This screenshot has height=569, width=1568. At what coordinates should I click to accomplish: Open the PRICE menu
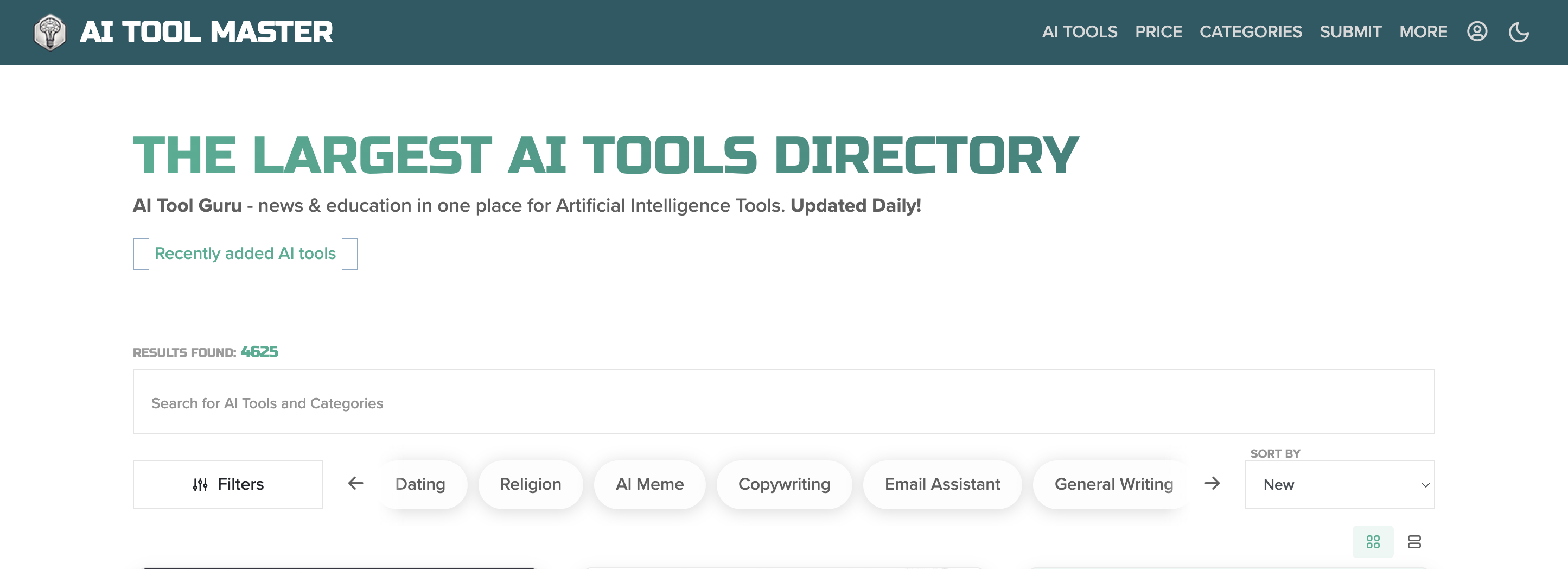pyautogui.click(x=1158, y=31)
